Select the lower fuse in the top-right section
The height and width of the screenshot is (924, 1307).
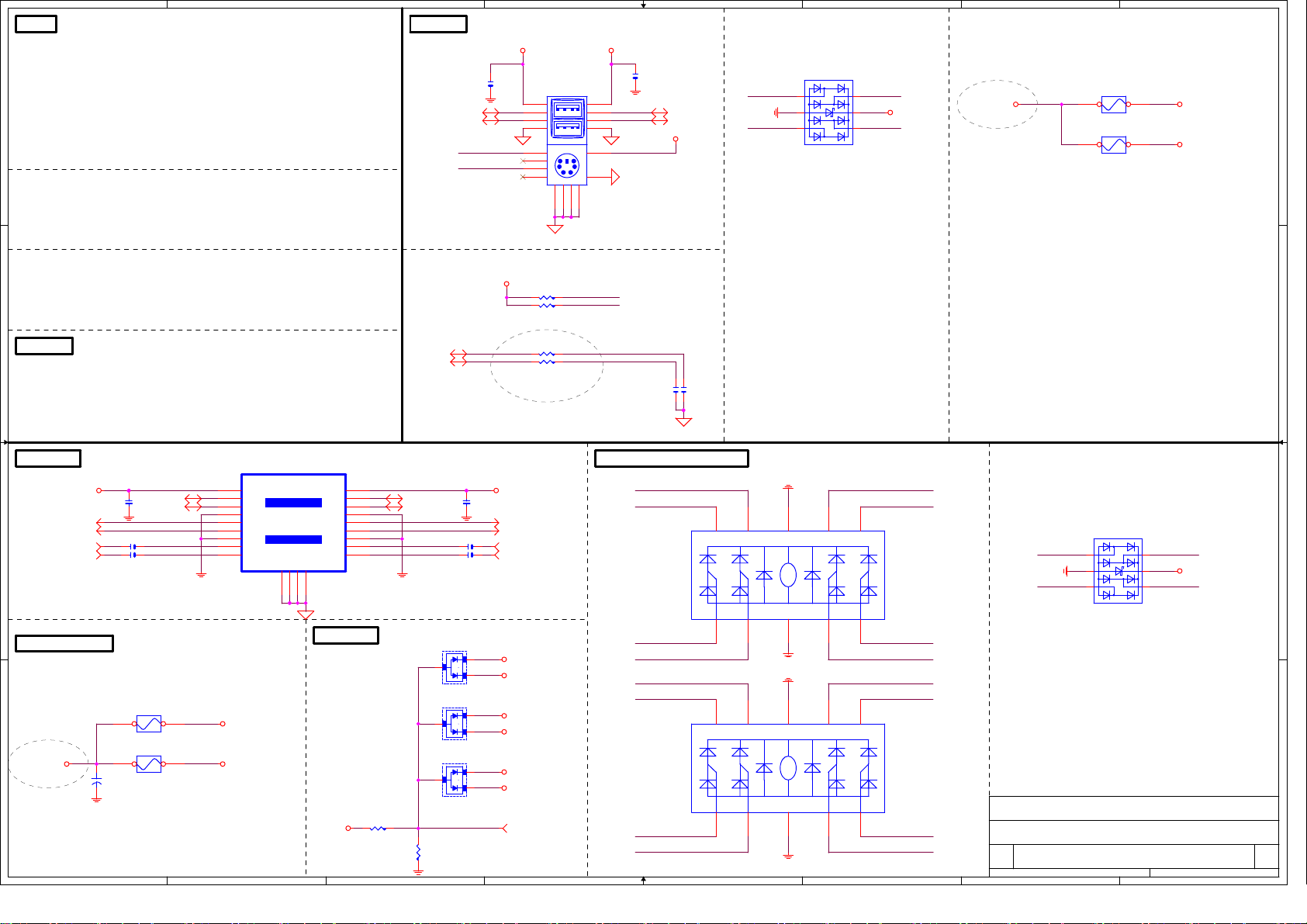tap(1114, 144)
